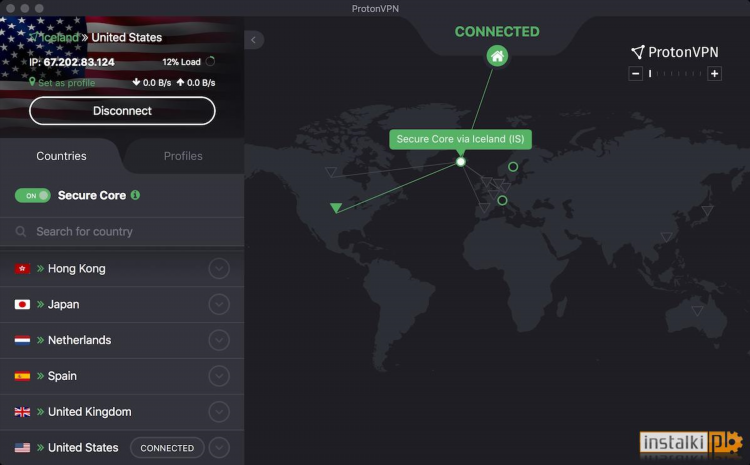Click the CONNECTED badge next to United States

pyautogui.click(x=167, y=448)
